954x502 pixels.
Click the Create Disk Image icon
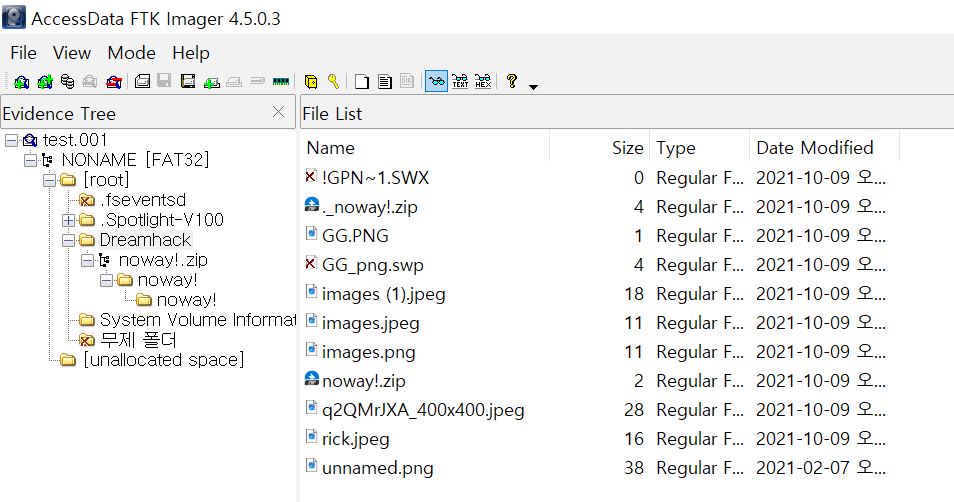pos(142,82)
